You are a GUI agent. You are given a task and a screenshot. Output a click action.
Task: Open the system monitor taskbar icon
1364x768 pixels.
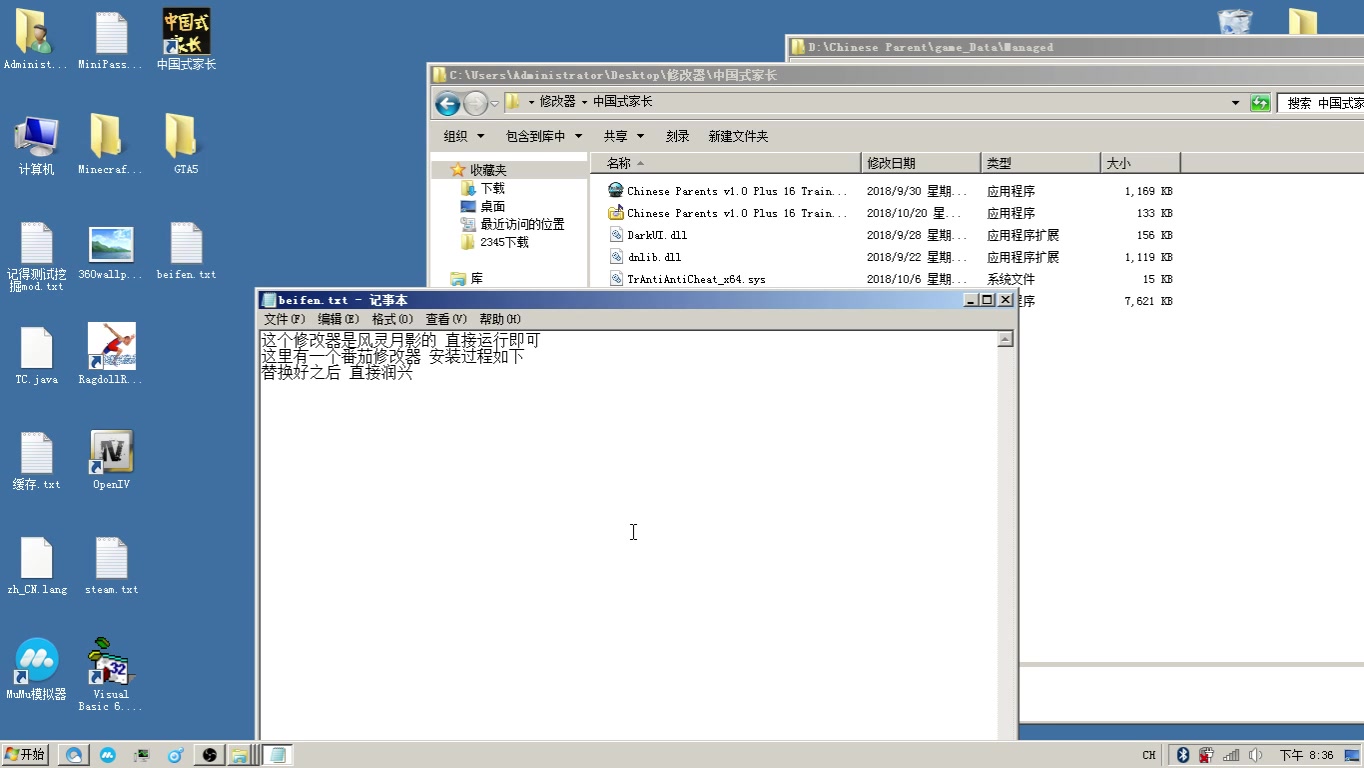142,755
